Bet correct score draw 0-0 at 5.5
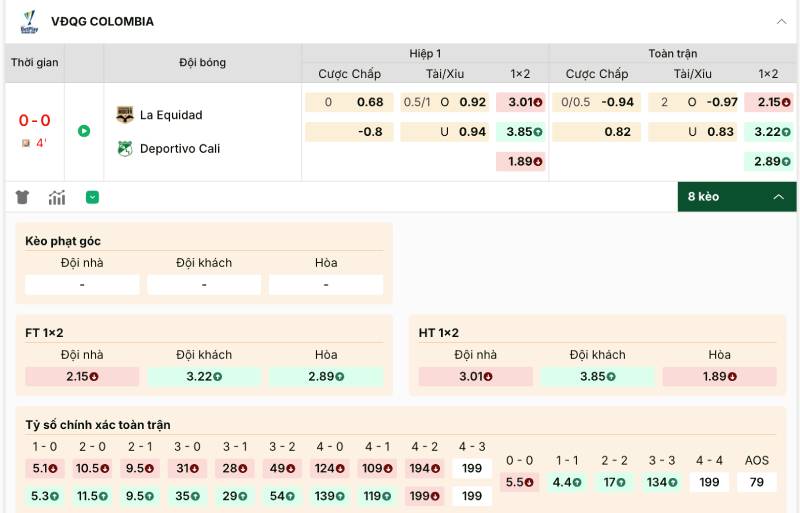This screenshot has height=513, width=800. (519, 482)
